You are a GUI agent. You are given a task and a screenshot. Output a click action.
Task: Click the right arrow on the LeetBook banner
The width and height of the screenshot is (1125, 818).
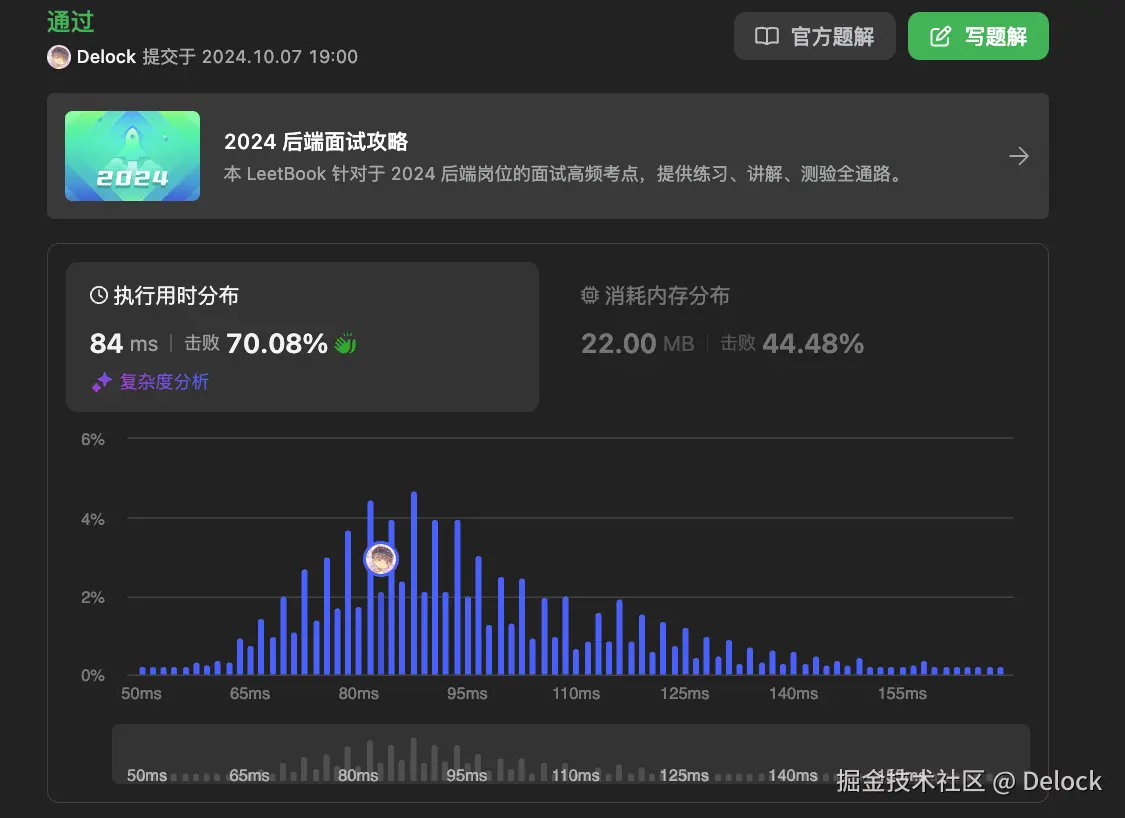1018,156
